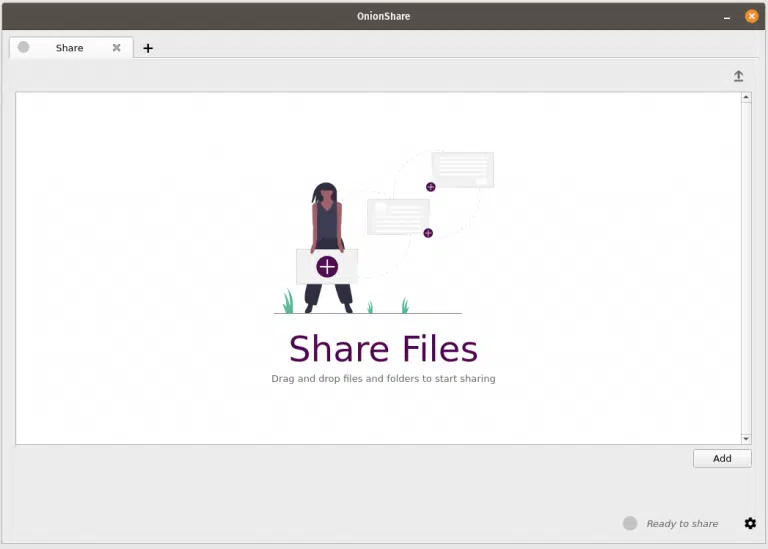768x549 pixels.
Task: Click the small purple plus near top document
Action: point(431,187)
